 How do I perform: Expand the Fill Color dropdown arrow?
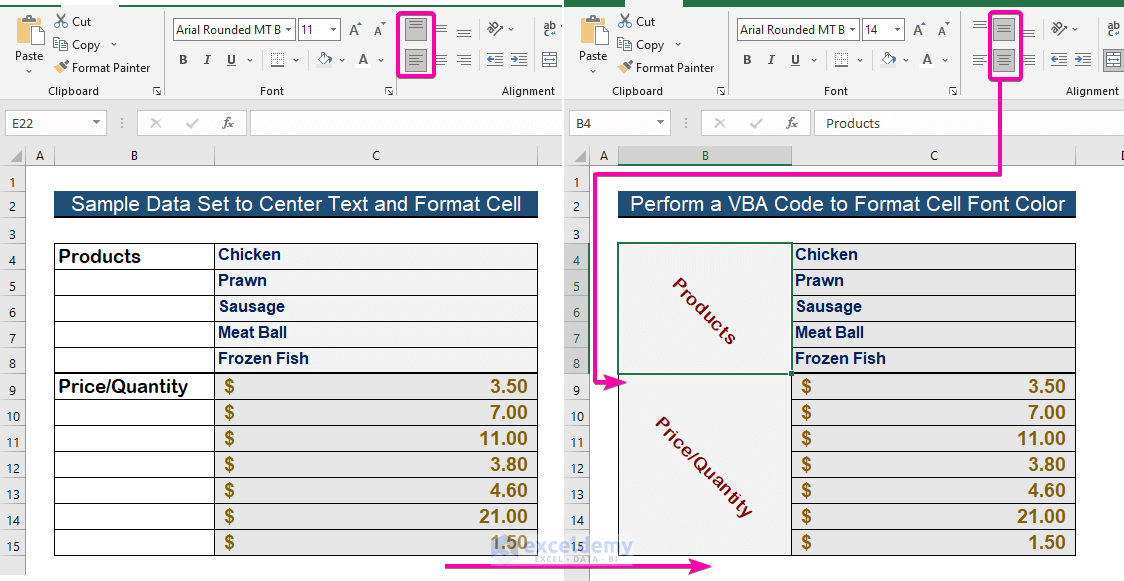(342, 60)
